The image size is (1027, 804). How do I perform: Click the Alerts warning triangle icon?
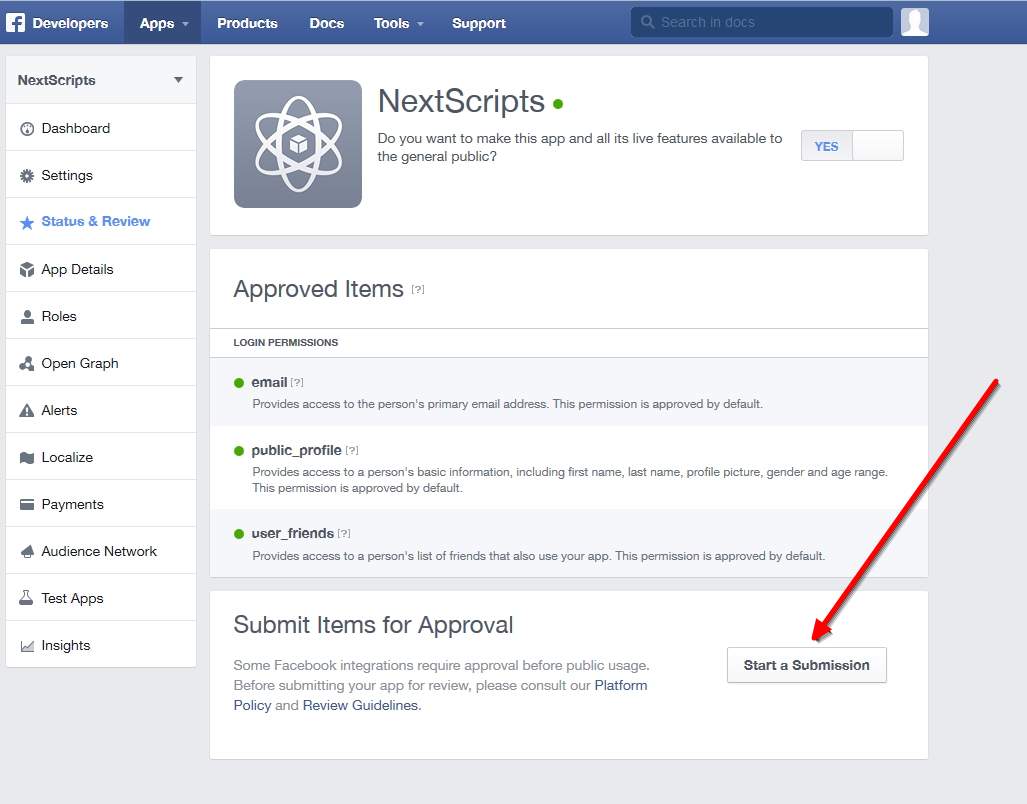click(27, 411)
